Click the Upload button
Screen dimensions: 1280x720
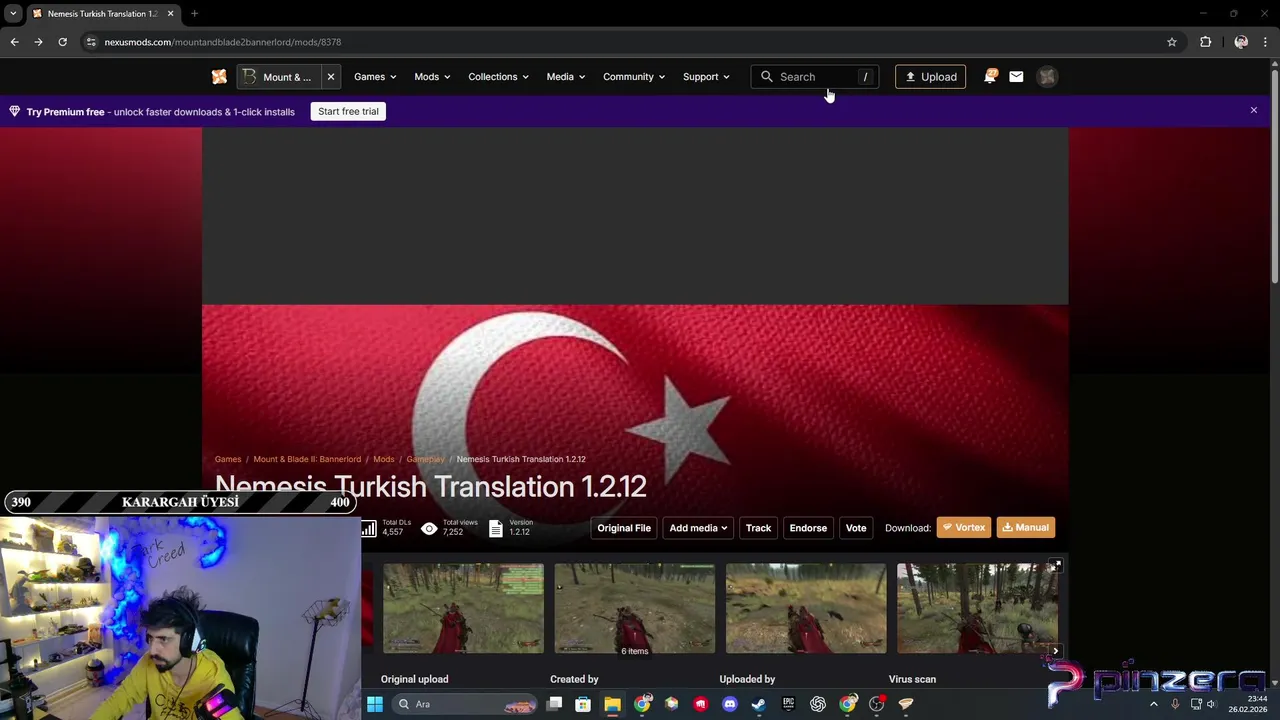[x=930, y=77]
